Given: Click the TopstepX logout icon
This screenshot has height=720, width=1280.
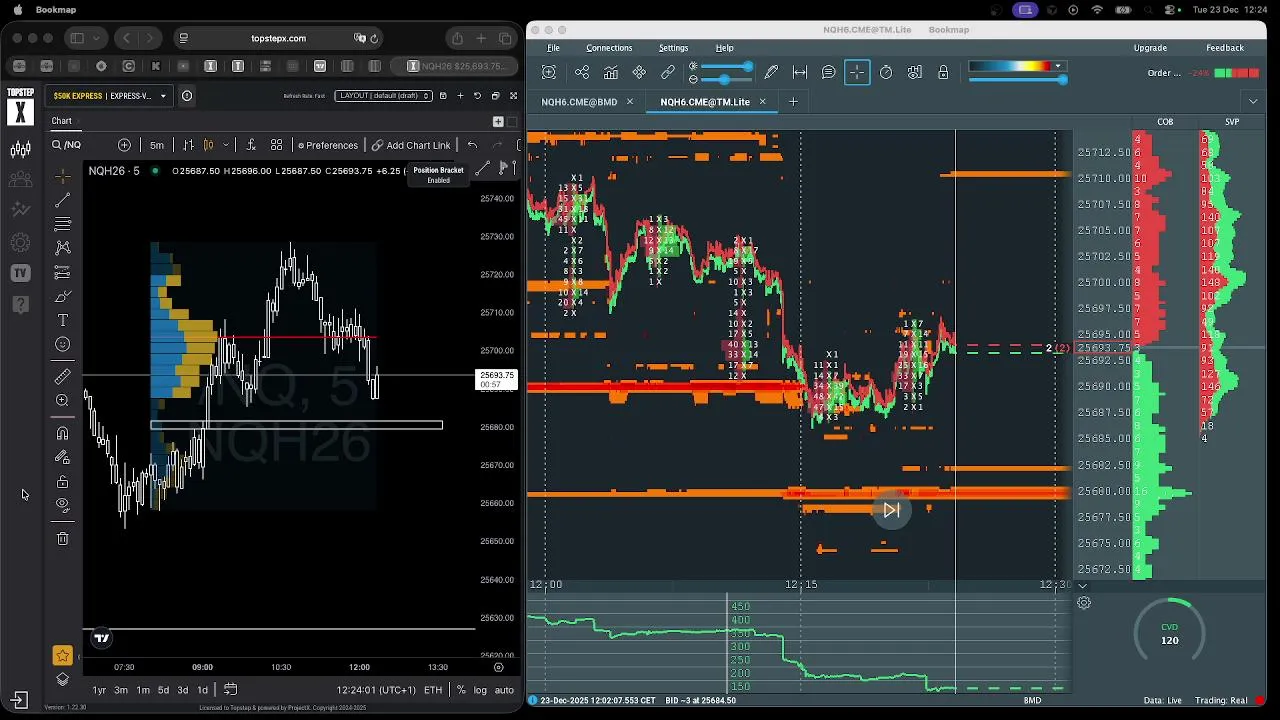Looking at the screenshot, I should tap(20, 699).
